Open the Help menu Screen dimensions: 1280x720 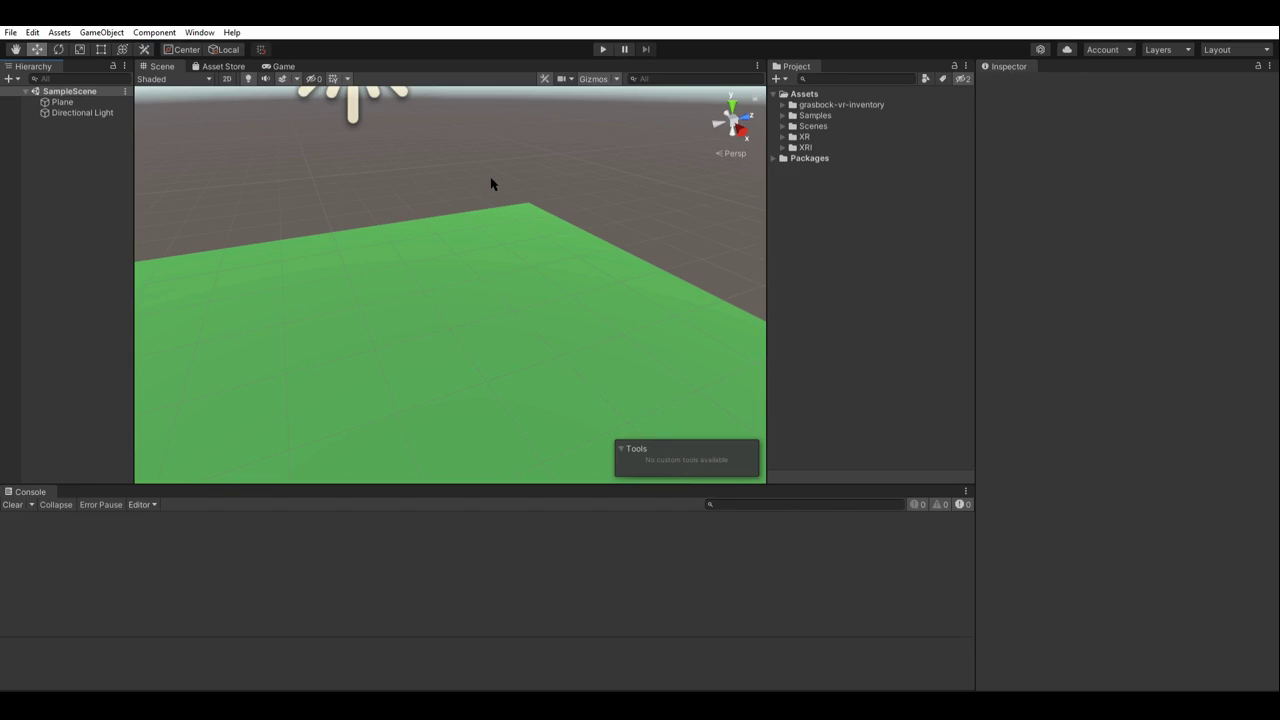[x=232, y=32]
